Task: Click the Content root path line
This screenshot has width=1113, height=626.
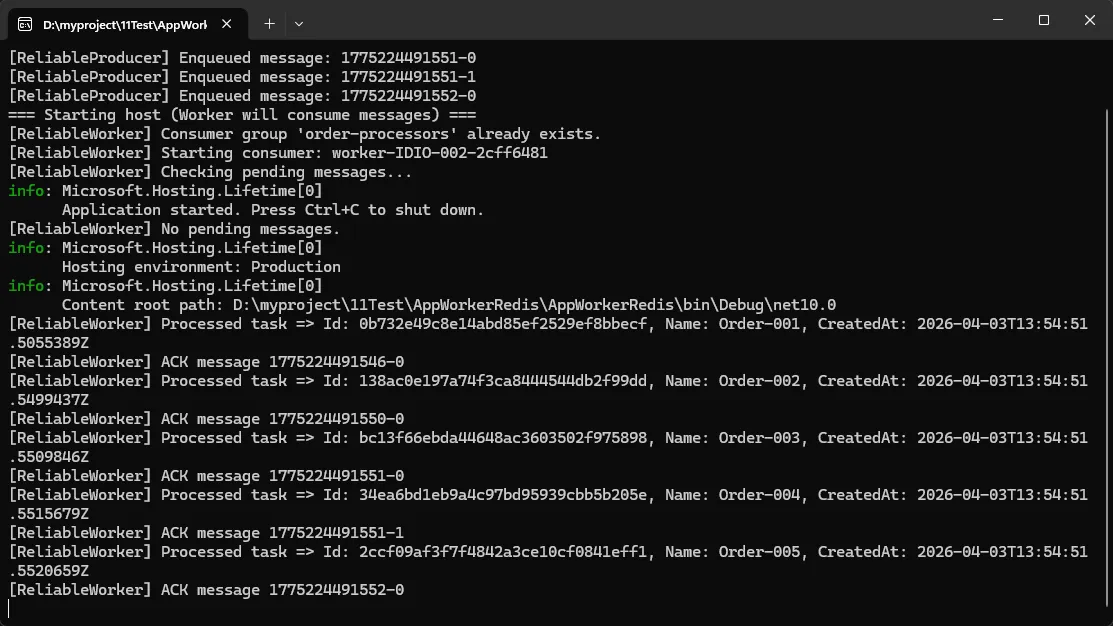Action: [448, 305]
